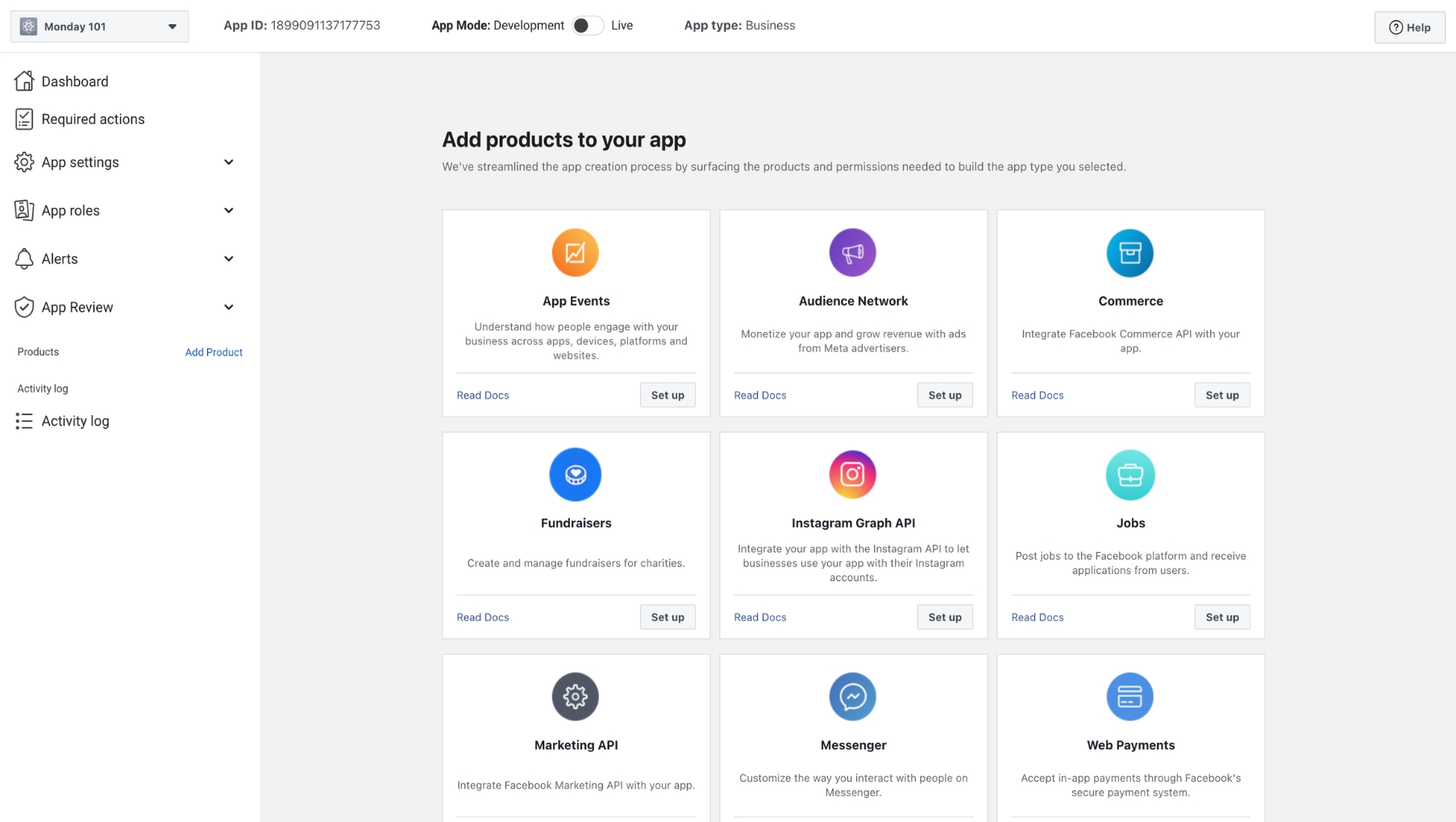The image size is (1456, 822).
Task: Click the App Events product icon
Action: tap(576, 252)
